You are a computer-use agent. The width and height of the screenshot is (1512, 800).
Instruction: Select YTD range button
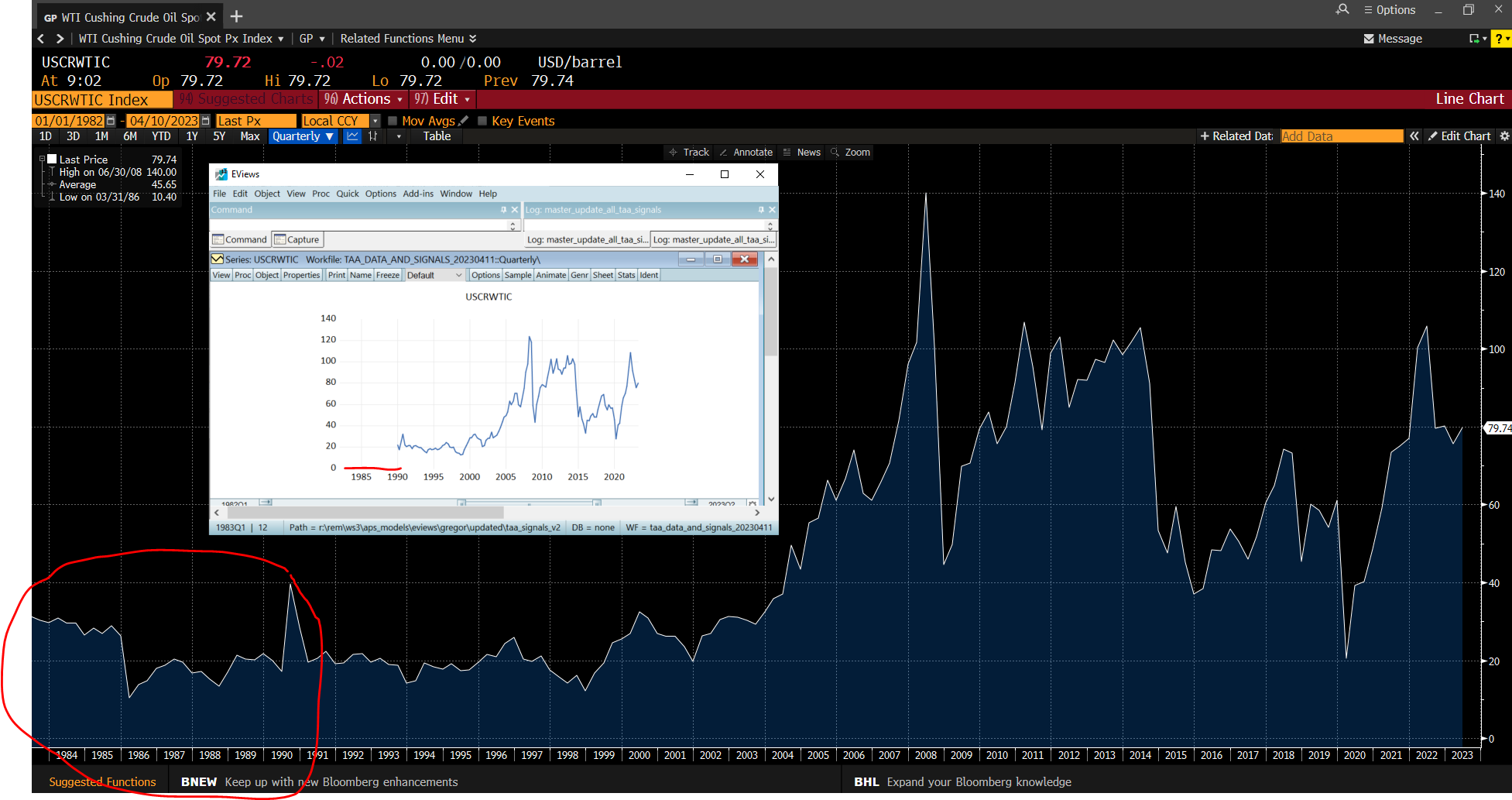(x=161, y=136)
